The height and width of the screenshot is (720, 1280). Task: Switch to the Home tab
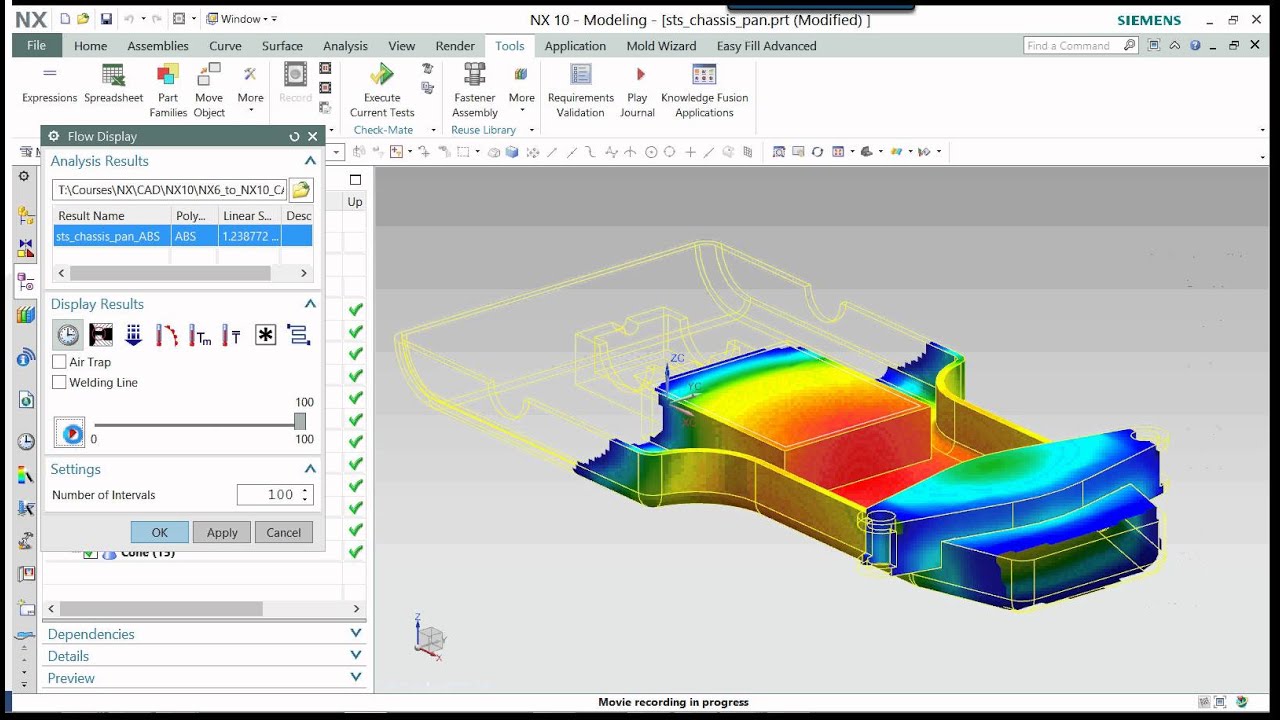coord(90,46)
